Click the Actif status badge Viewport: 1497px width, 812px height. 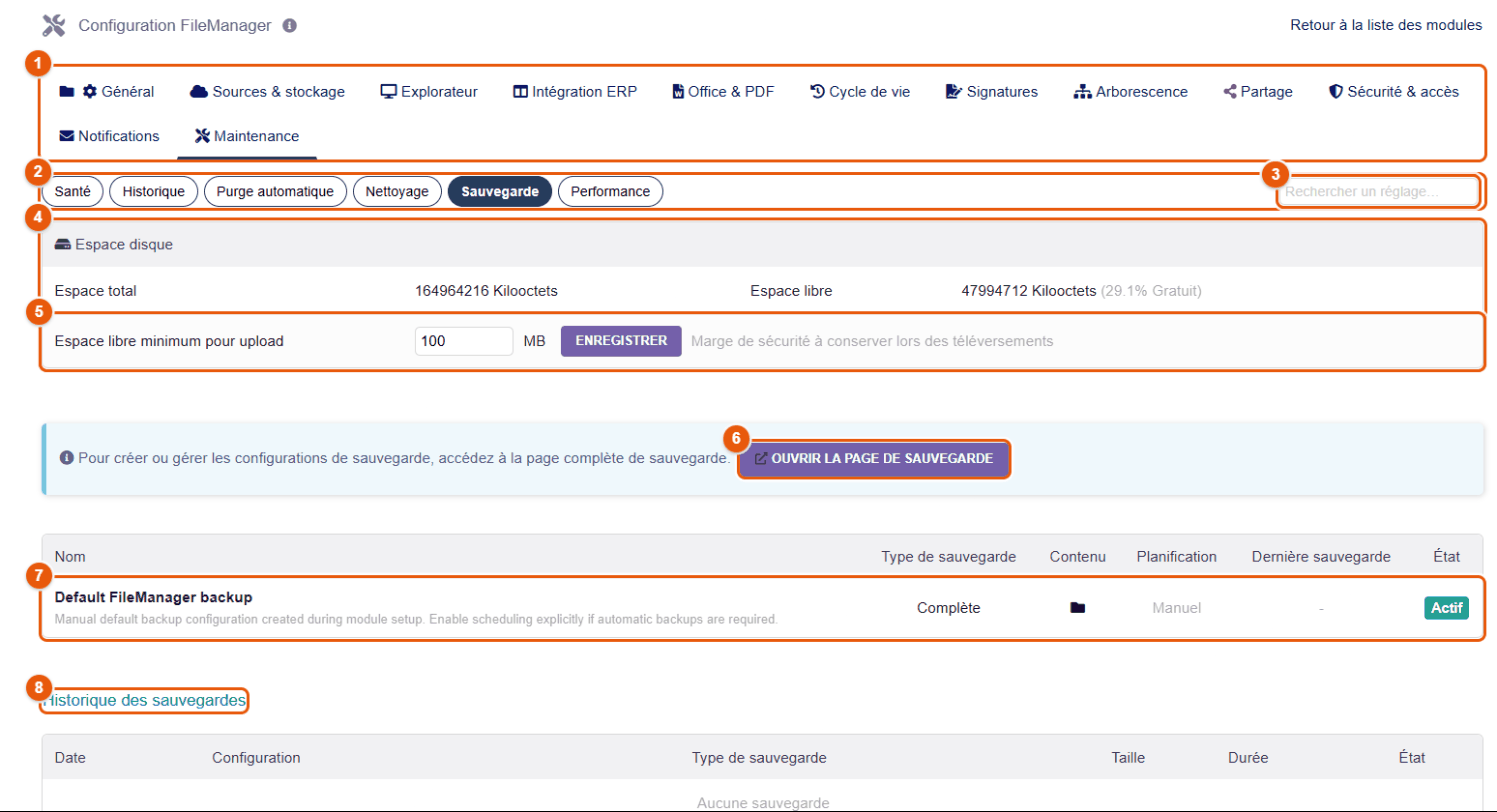tap(1446, 607)
